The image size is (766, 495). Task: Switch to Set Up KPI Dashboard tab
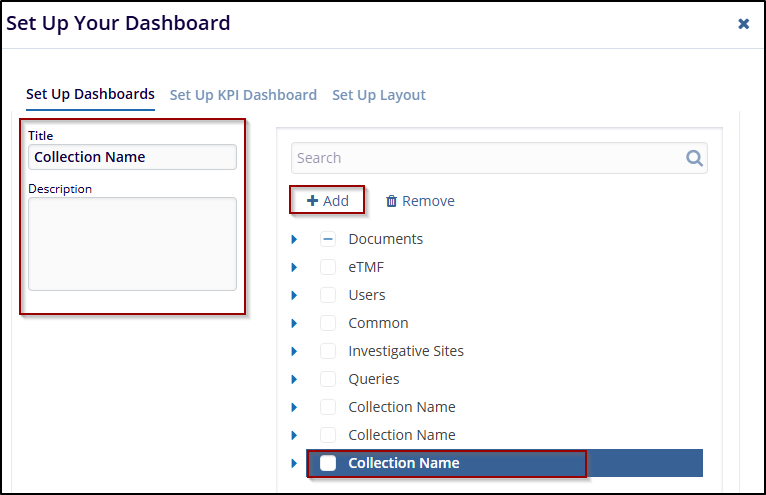click(243, 95)
